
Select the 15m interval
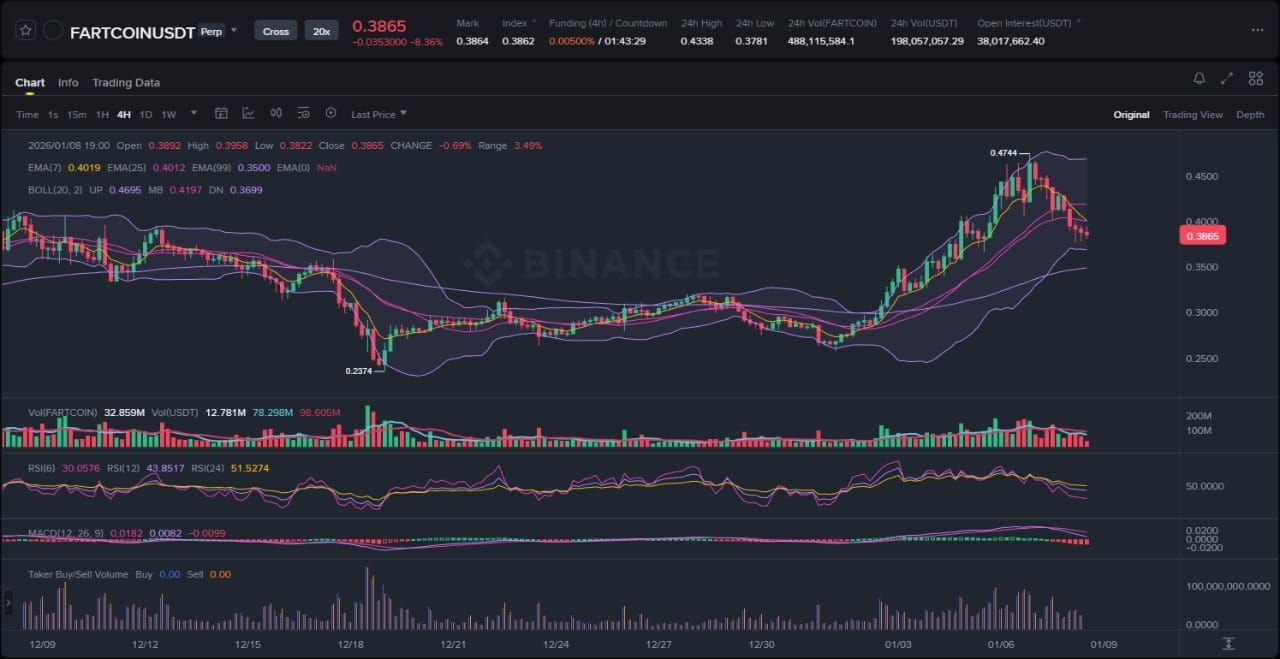pyautogui.click(x=76, y=114)
